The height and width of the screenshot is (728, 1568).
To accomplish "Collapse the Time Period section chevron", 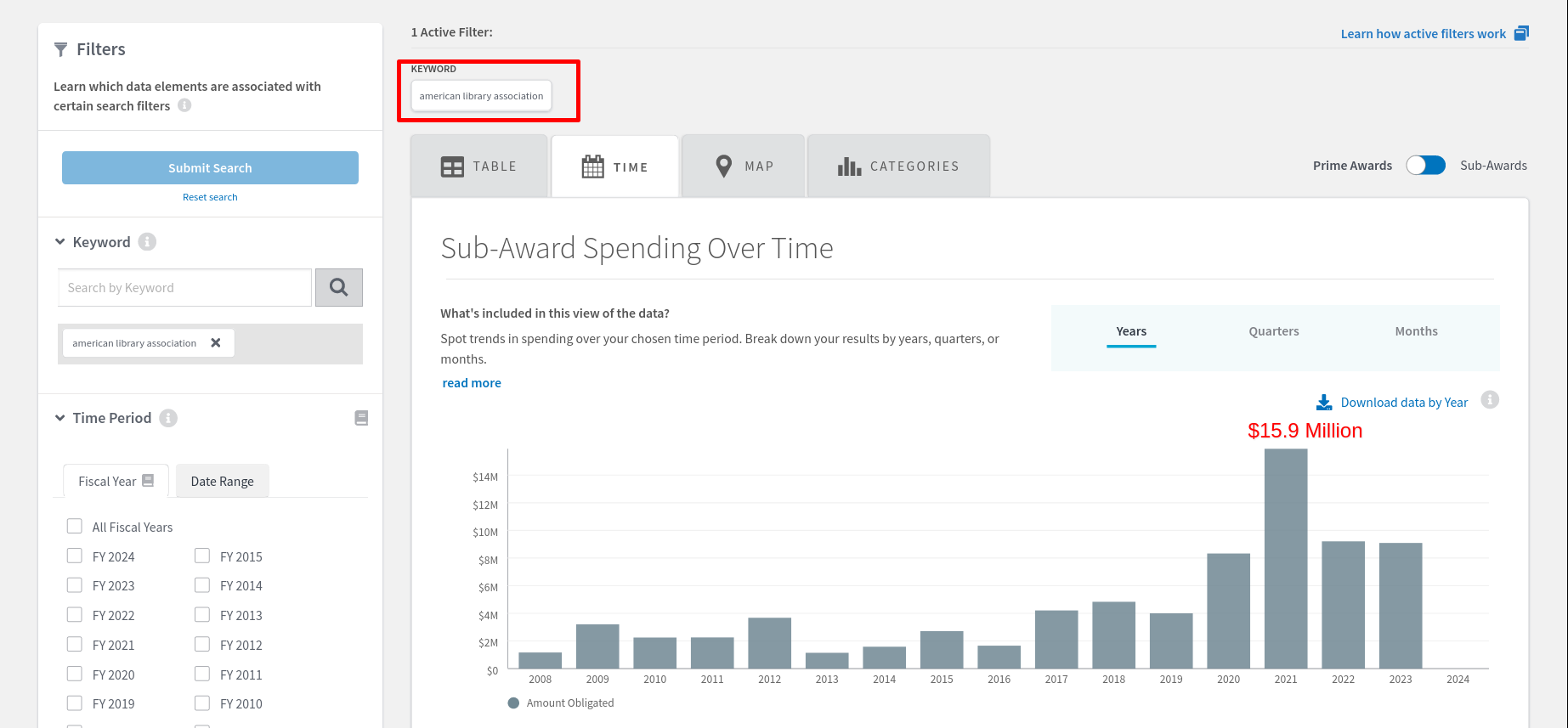I will click(60, 418).
